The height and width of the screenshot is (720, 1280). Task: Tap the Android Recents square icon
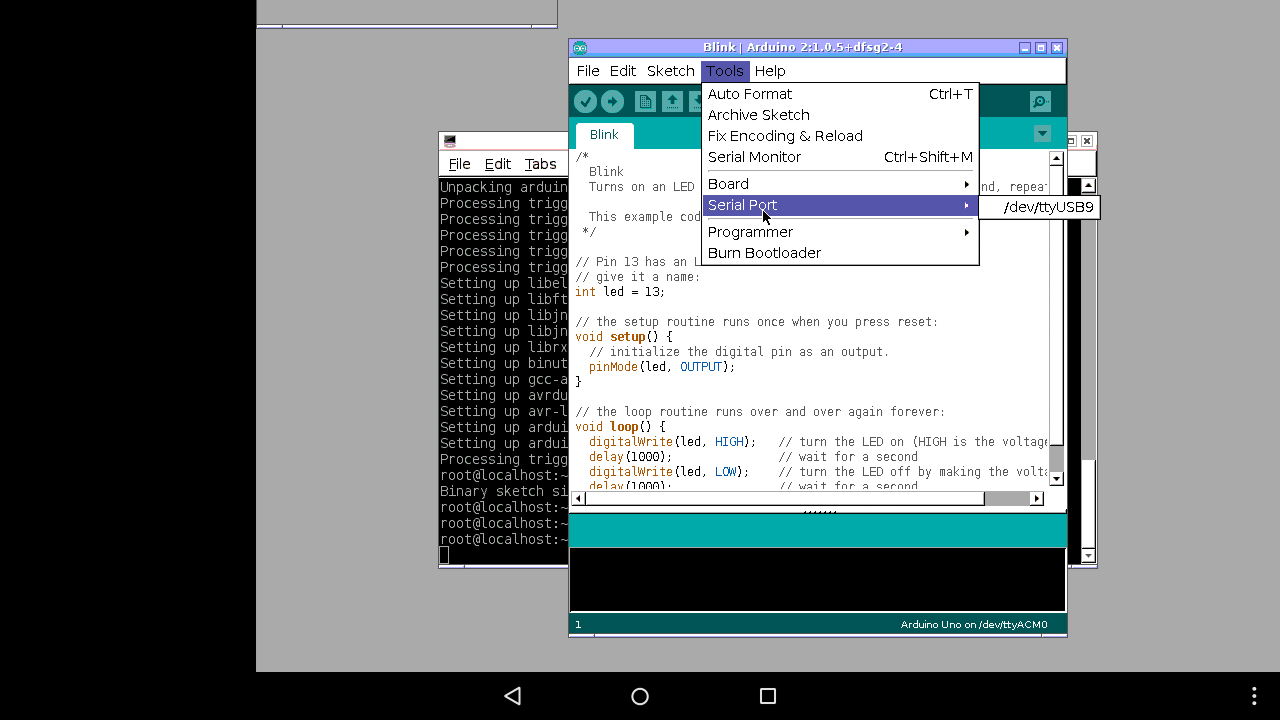(x=768, y=696)
